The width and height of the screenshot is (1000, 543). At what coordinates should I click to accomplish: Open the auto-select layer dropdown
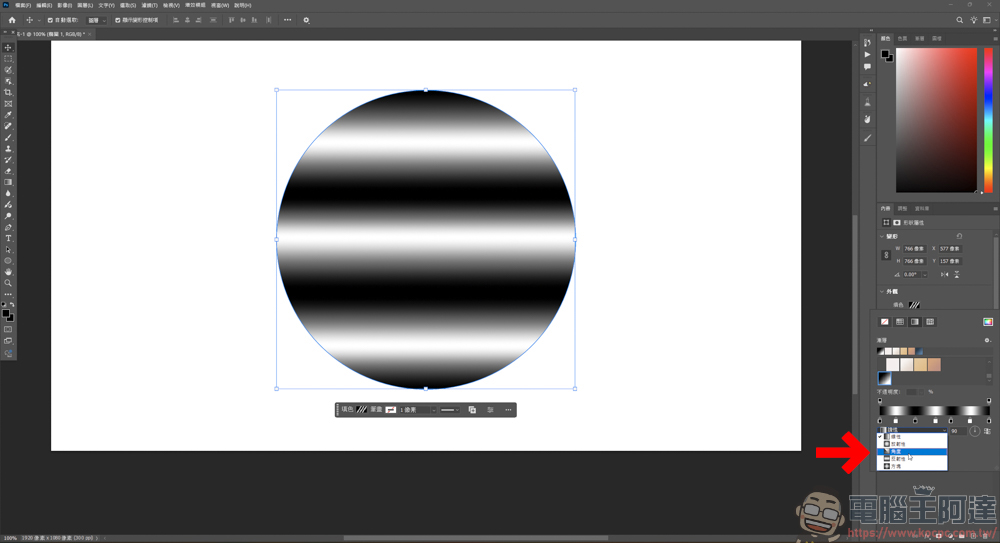(97, 20)
